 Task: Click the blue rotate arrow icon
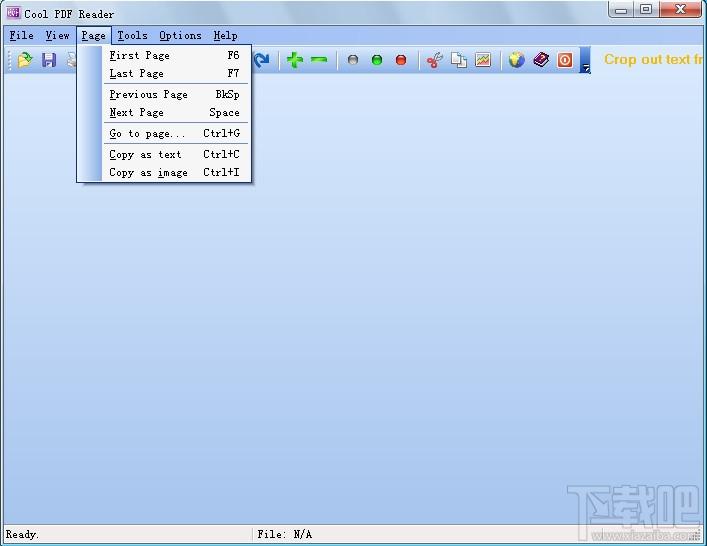(x=262, y=60)
